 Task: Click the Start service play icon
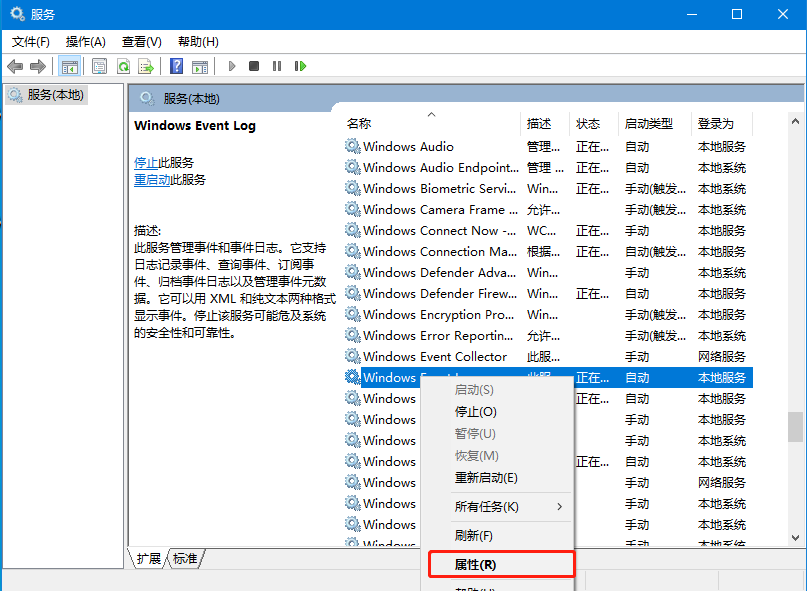pyautogui.click(x=232, y=66)
